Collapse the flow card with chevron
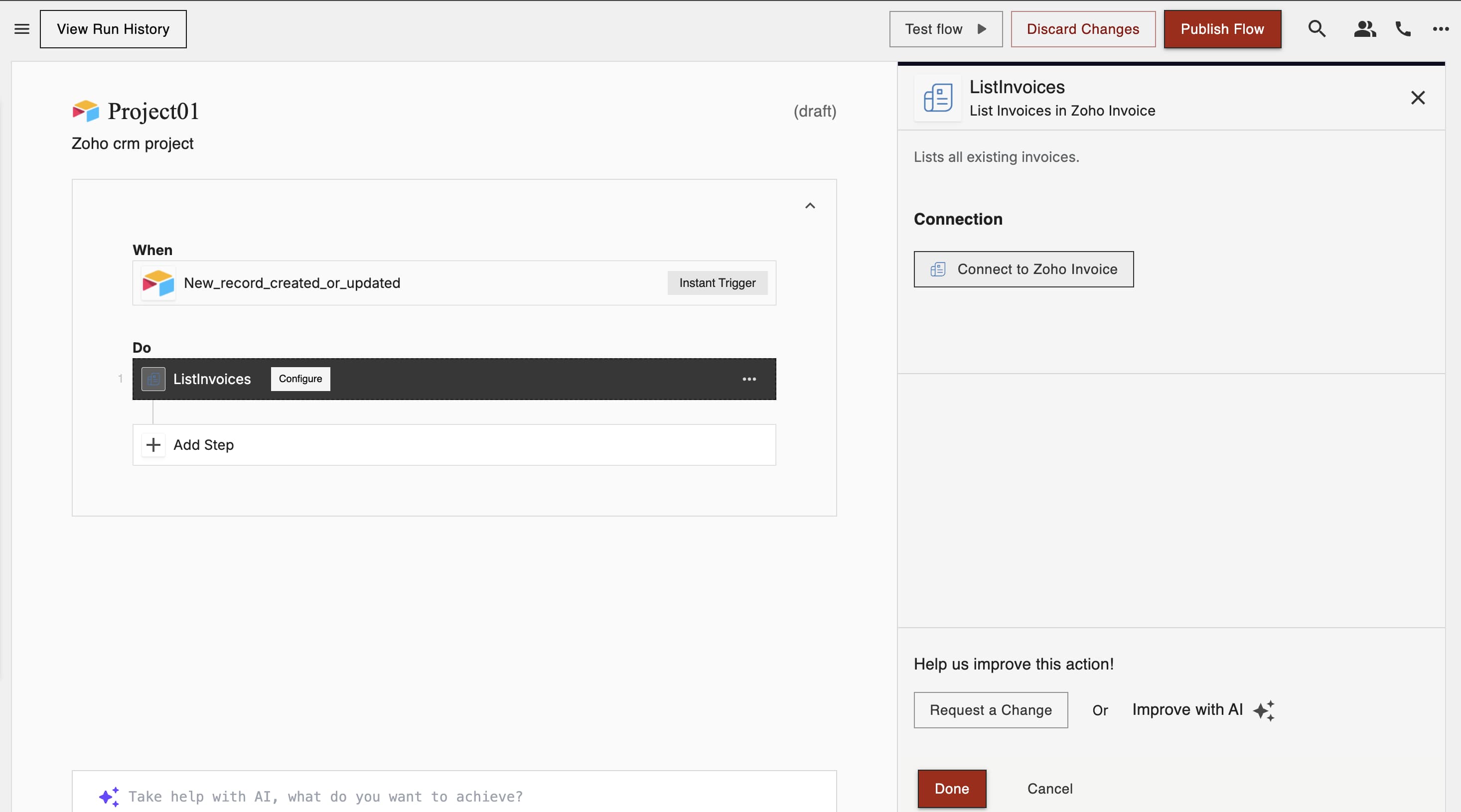This screenshot has height=812, width=1461. click(810, 206)
